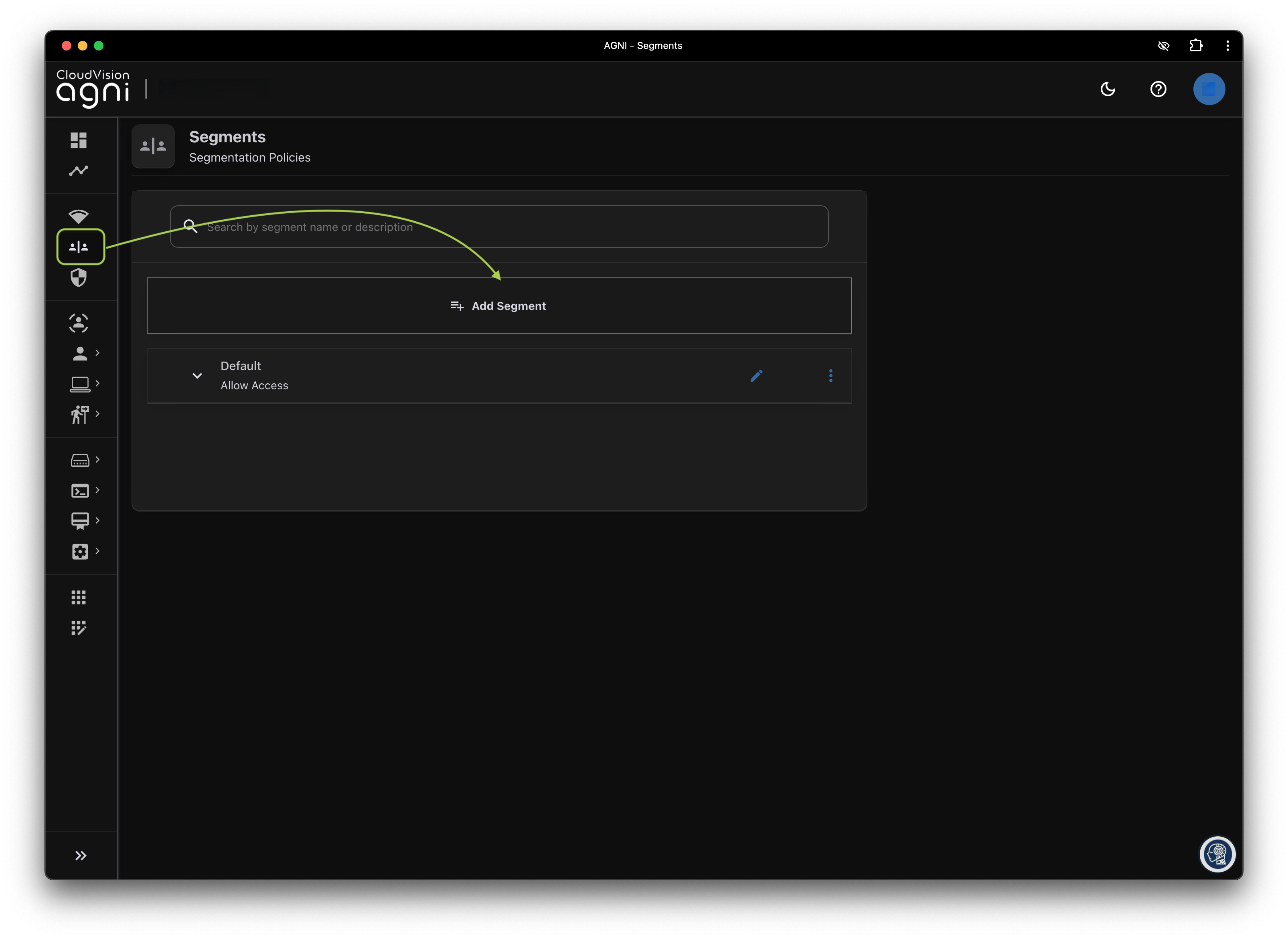Image resolution: width=1288 pixels, height=939 pixels.
Task: Open the shield ACL sidebar icon
Action: [x=79, y=277]
